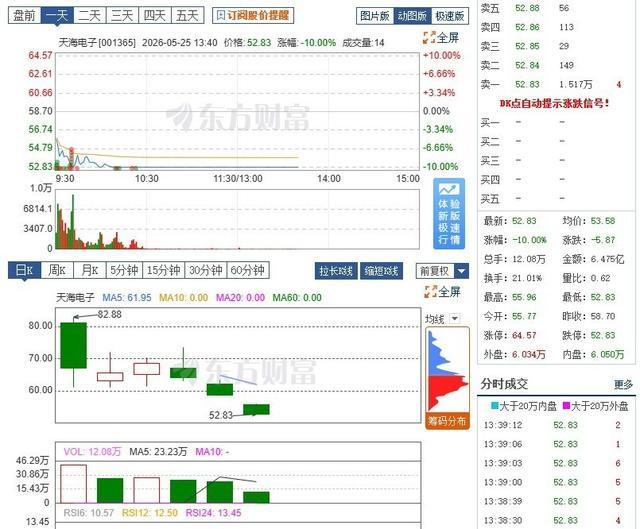The image size is (640, 529).
Task: Click the RSI12: 12.50 label
Action: [150, 513]
